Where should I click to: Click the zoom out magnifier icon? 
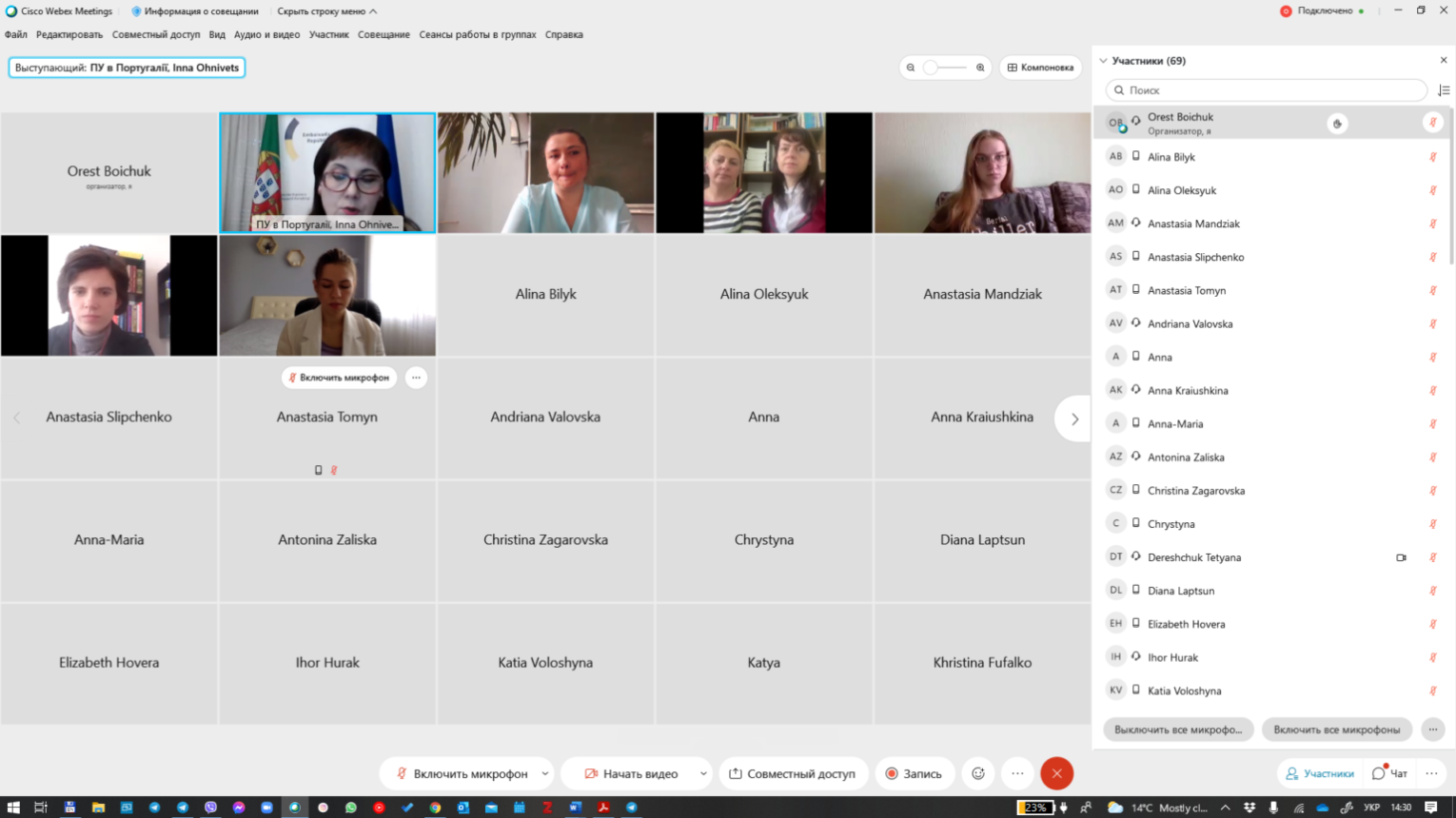coord(911,68)
